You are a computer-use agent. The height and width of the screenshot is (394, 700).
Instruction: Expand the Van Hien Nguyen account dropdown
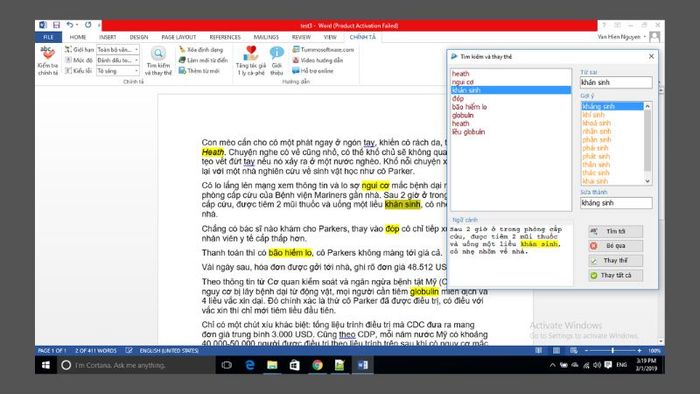coord(645,37)
